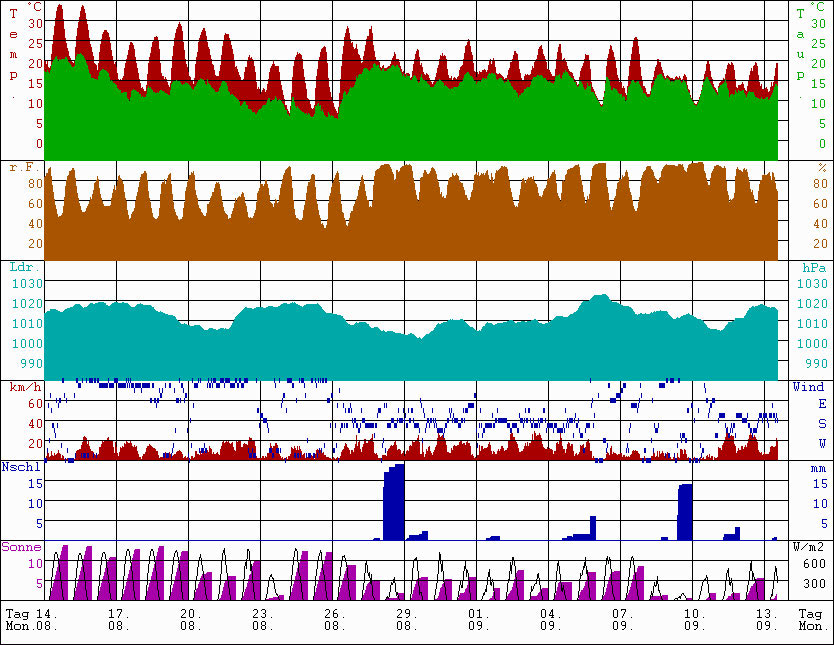Click the left-axis pressure value '1030'

coord(27,283)
